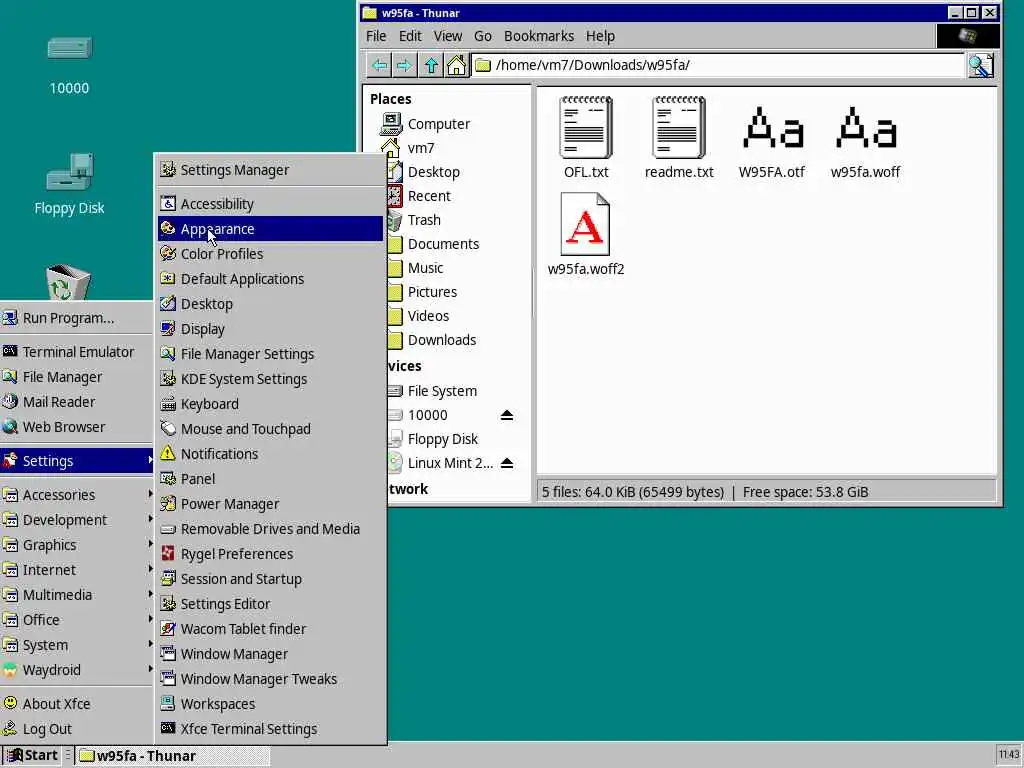This screenshot has height=768, width=1024.
Task: Open Display settings
Action: tap(270, 329)
